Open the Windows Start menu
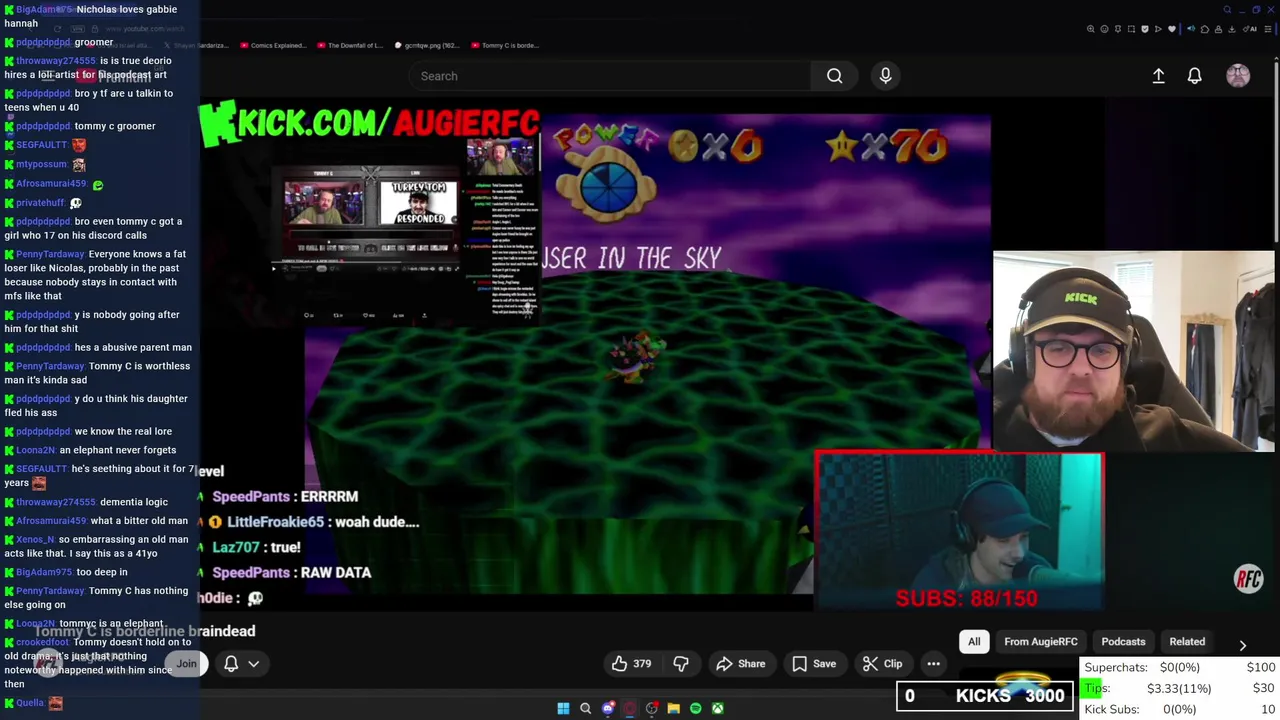1280x720 pixels. point(563,708)
